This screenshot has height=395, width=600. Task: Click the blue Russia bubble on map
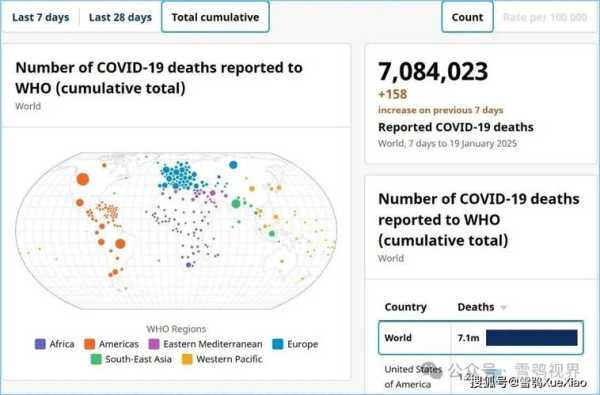pyautogui.click(x=233, y=165)
